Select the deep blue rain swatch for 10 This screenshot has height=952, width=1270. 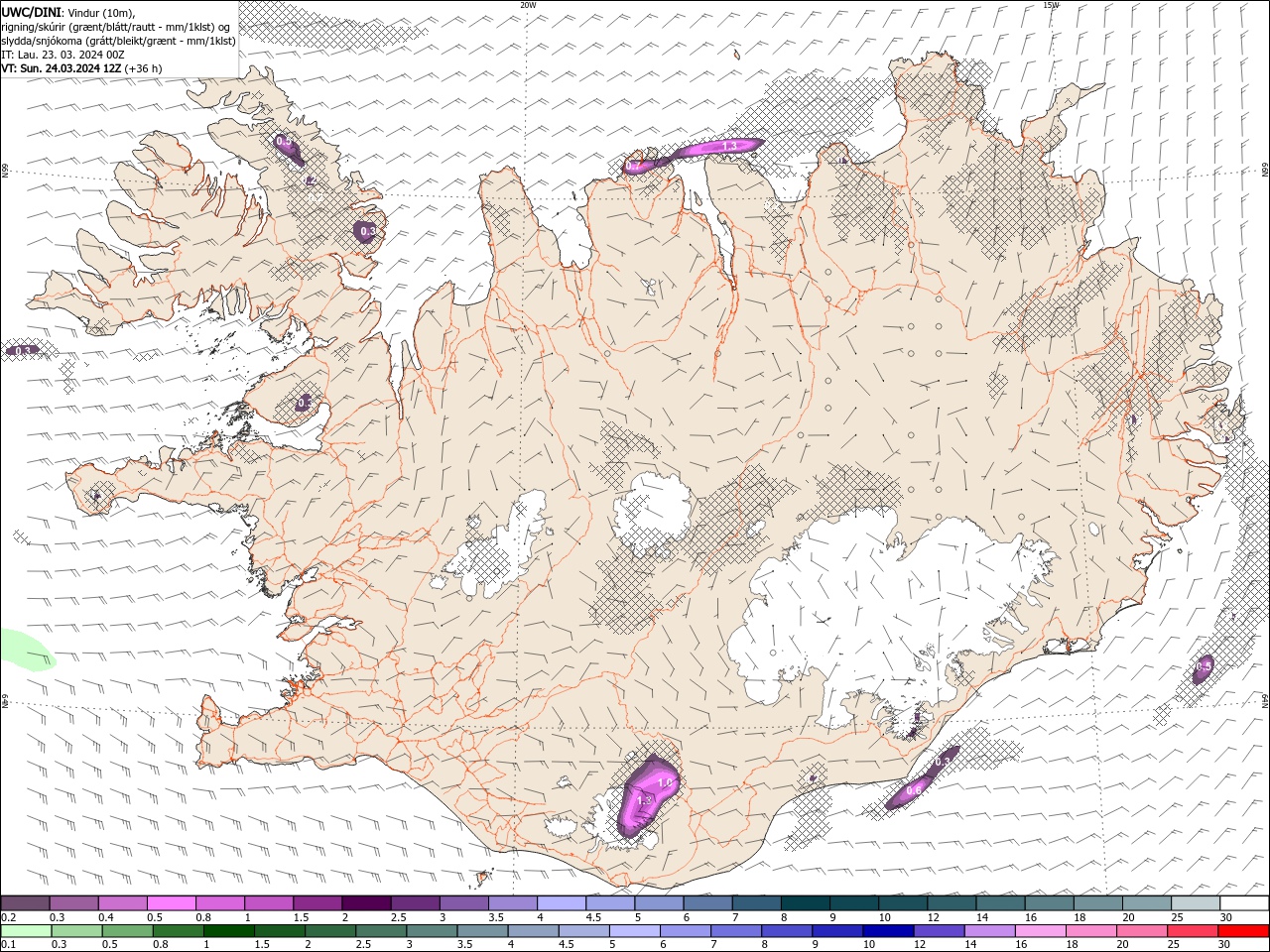pos(888,931)
